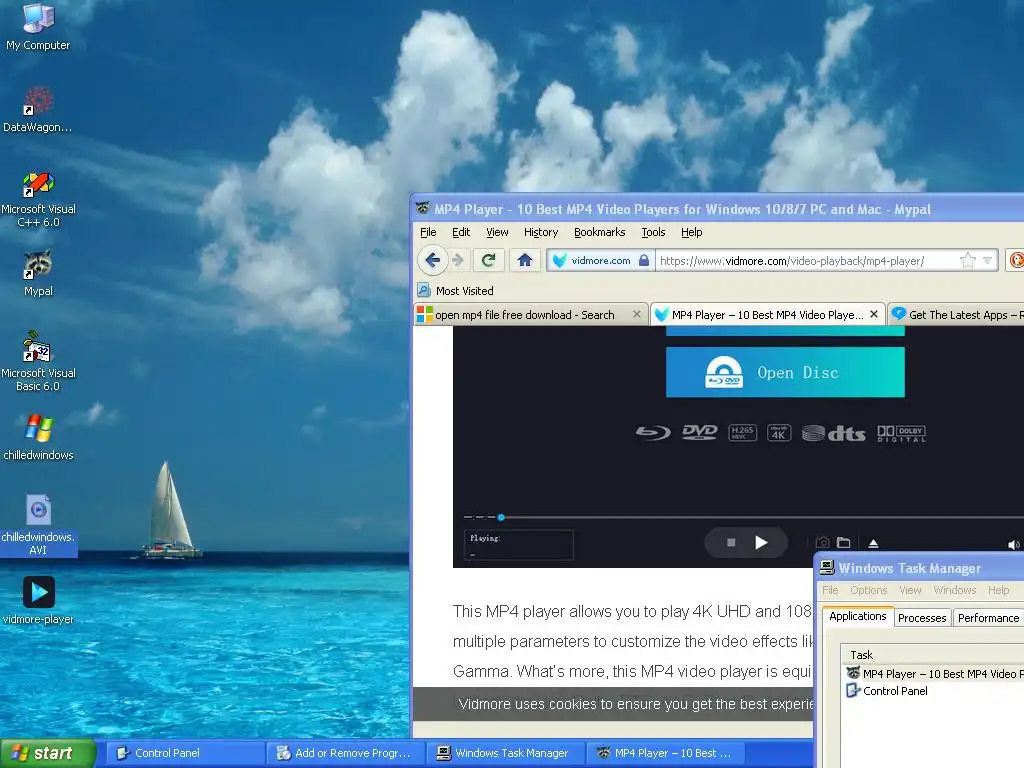Switch to Control Panel taskbar button
This screenshot has width=1024, height=768.
point(184,753)
